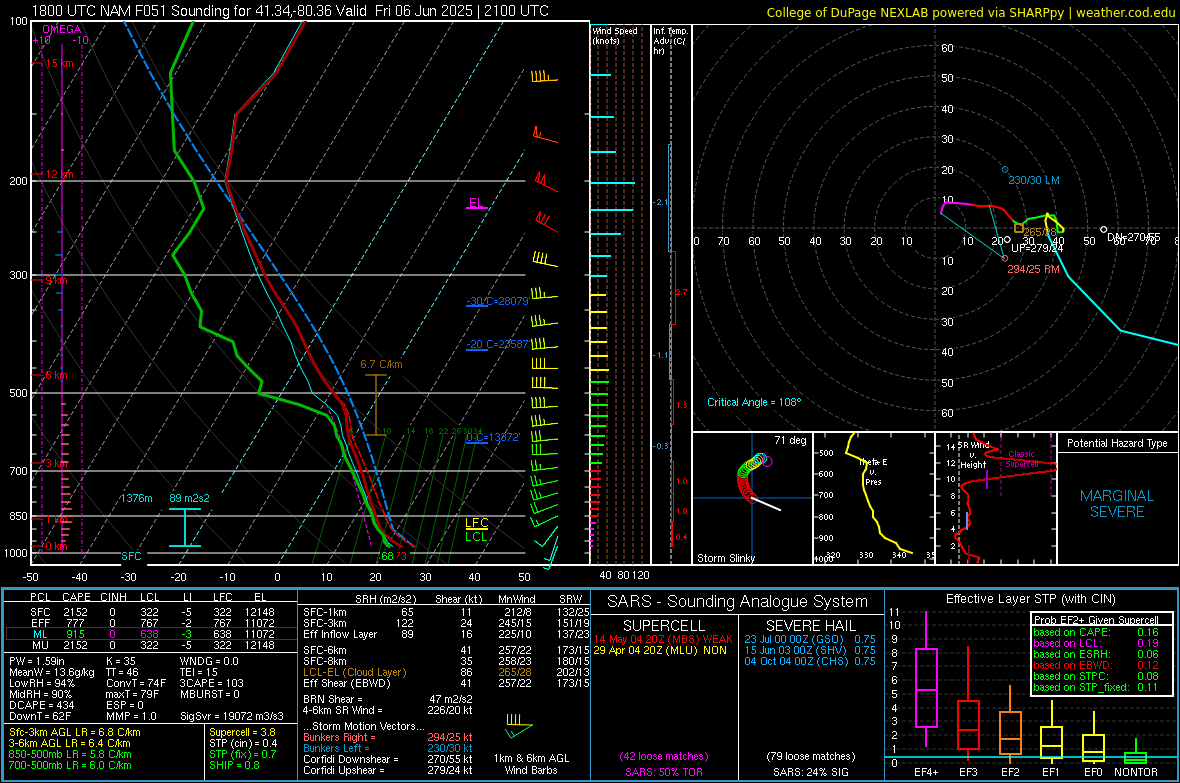The image size is (1180, 783).
Task: Click the Prob EF2+ Given Supercell header
Action: click(1096, 620)
